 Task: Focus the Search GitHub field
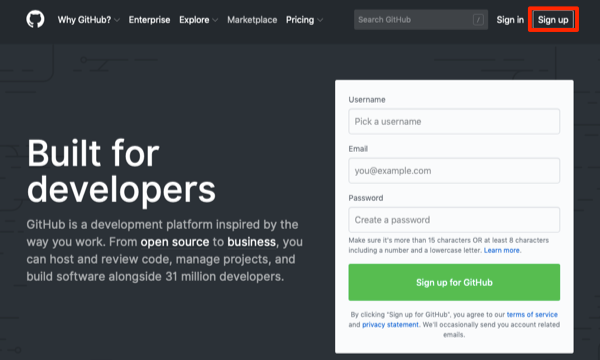pos(421,20)
